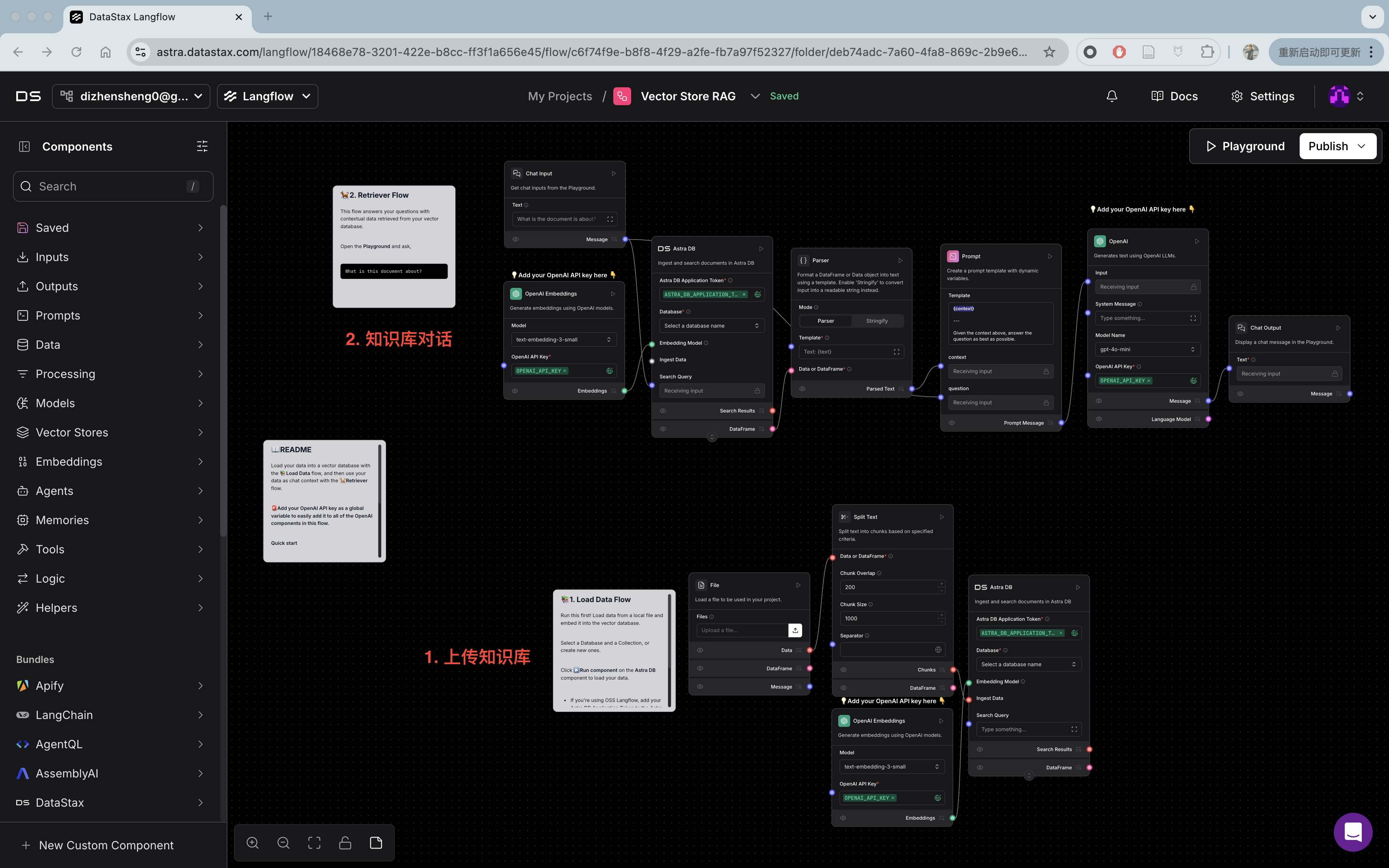Click the browser address bar
The height and width of the screenshot is (868, 1389).
click(x=591, y=52)
